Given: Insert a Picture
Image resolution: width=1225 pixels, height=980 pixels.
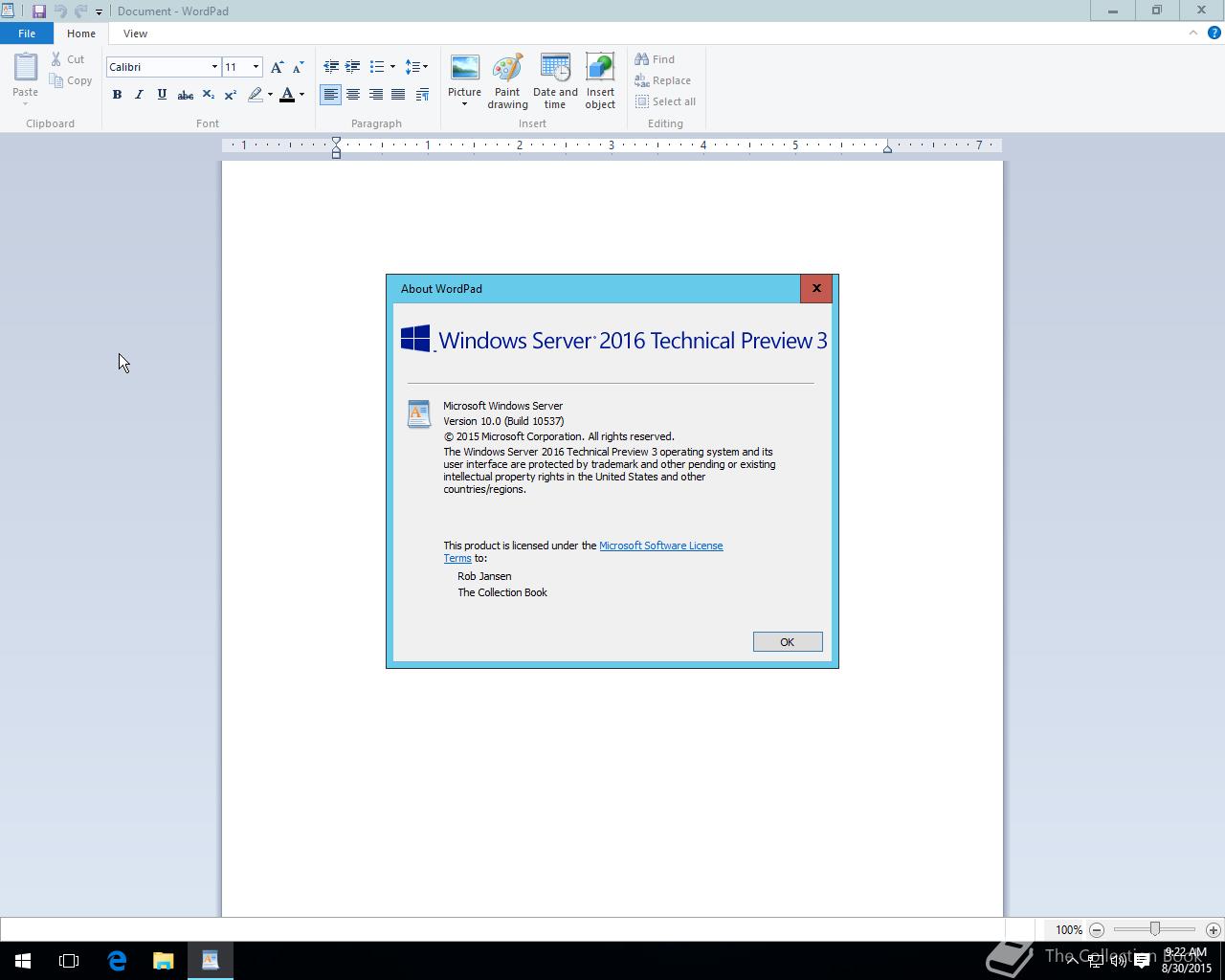Looking at the screenshot, I should tap(464, 75).
